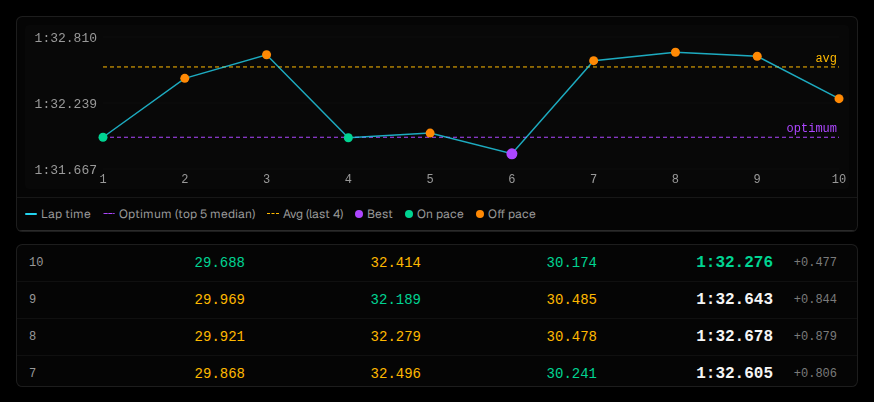Click the +0.477 delta value
This screenshot has width=874, height=402.
pyautogui.click(x=815, y=262)
